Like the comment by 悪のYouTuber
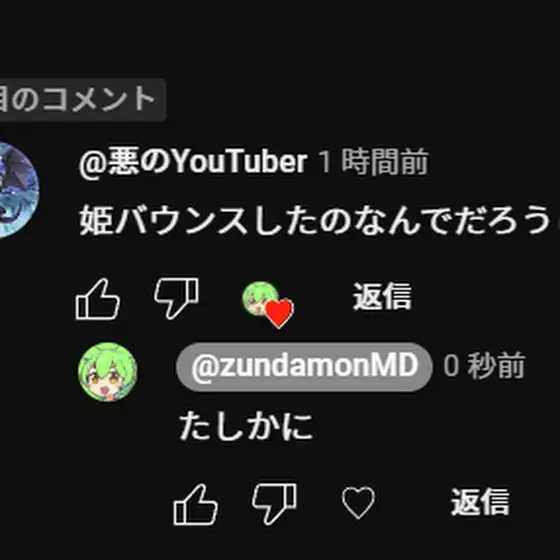The height and width of the screenshot is (560, 560). point(98,299)
